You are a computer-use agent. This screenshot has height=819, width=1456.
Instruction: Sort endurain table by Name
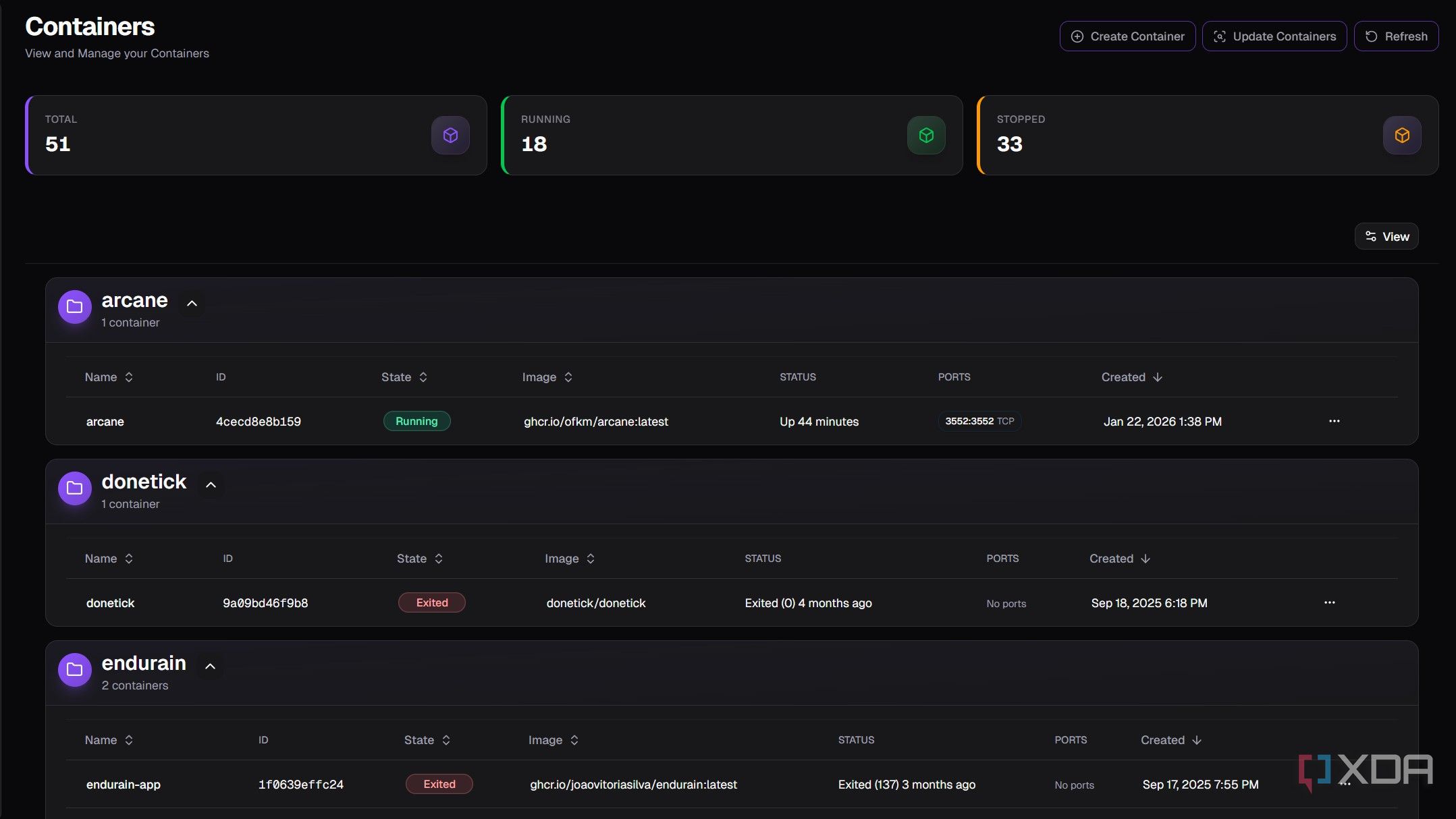tap(109, 740)
